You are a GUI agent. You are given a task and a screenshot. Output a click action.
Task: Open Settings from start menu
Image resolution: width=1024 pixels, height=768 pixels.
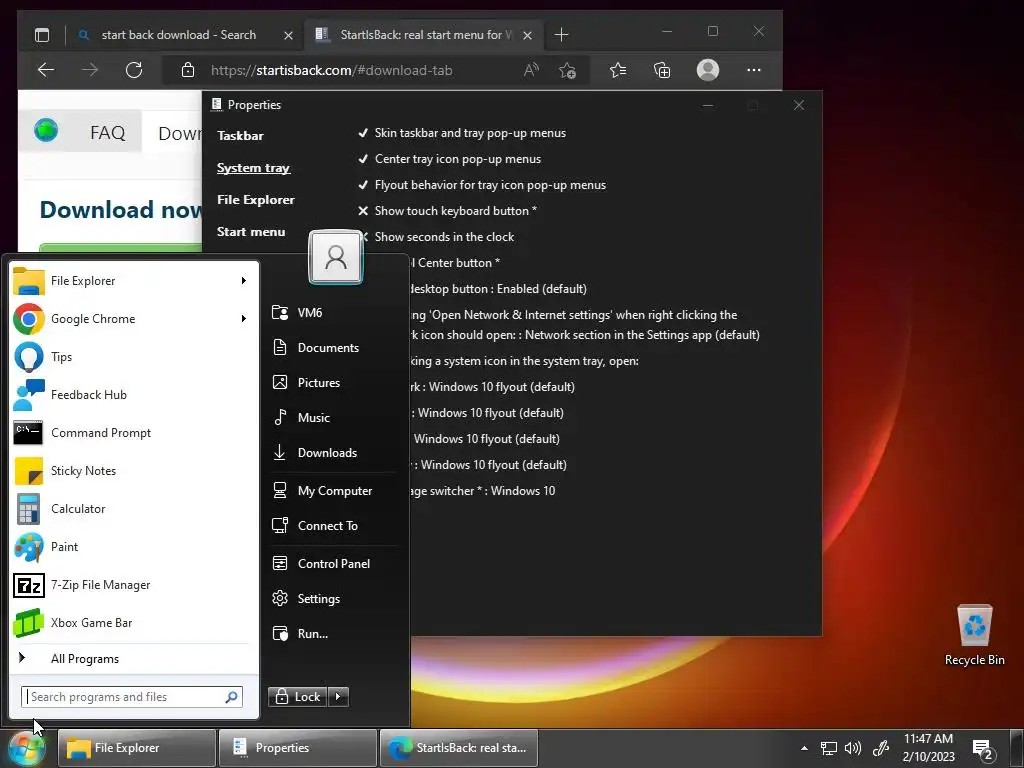click(333, 598)
